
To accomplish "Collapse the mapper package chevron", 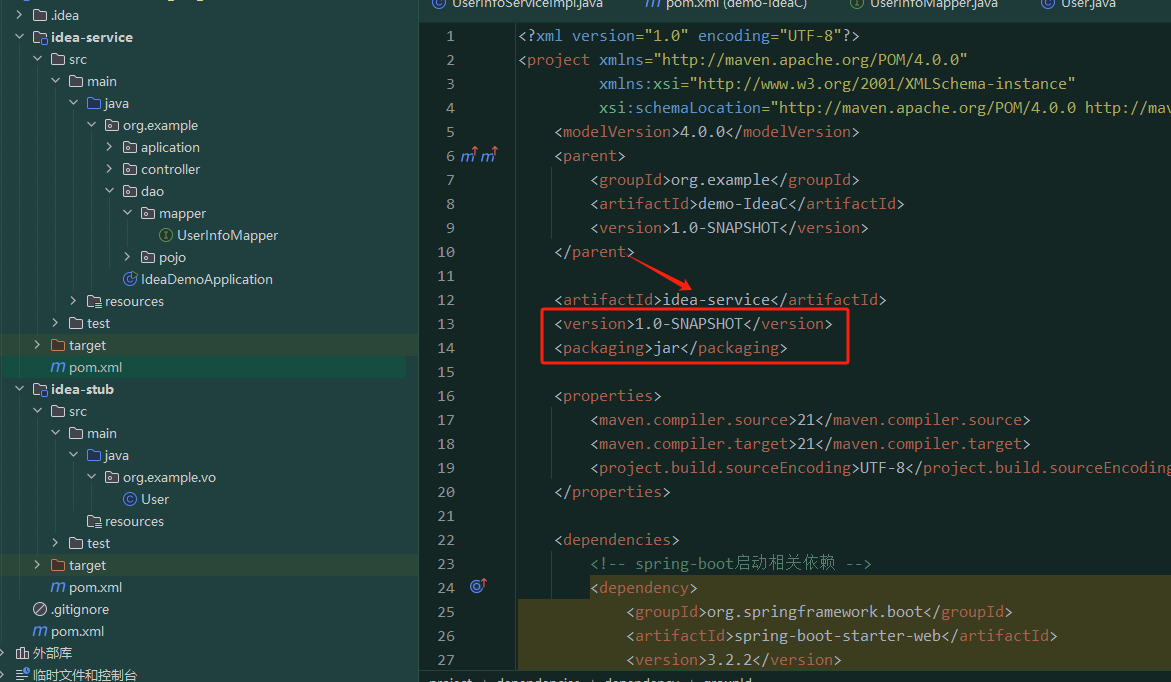I will 128,213.
